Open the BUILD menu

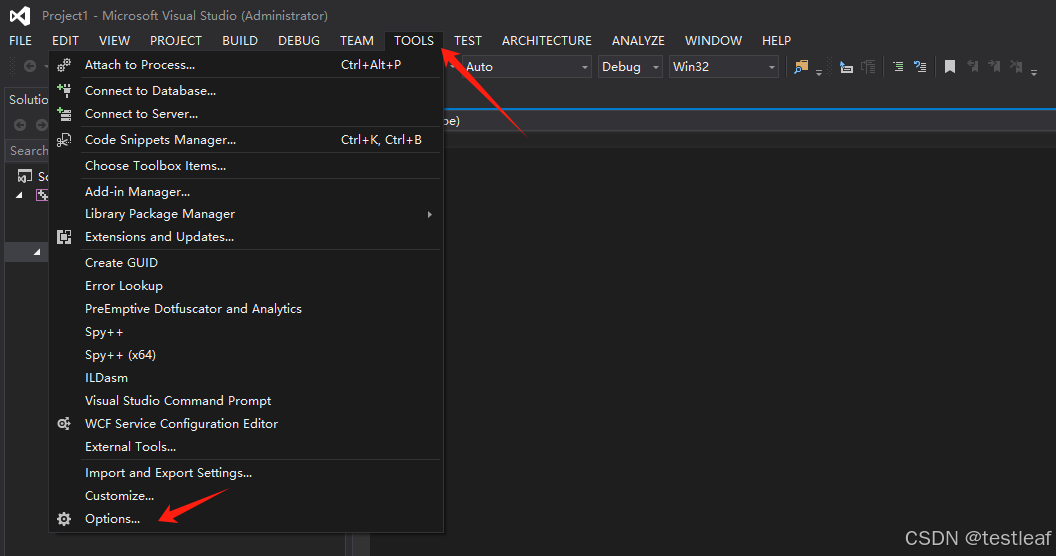(240, 41)
